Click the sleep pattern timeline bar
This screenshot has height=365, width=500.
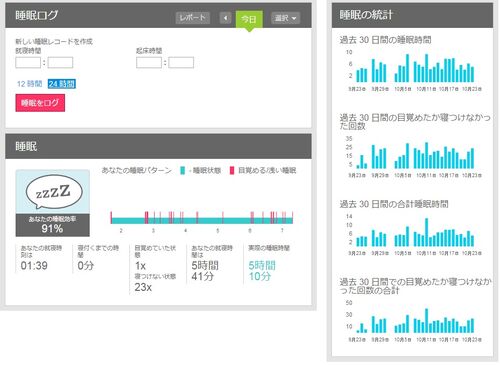(202, 218)
